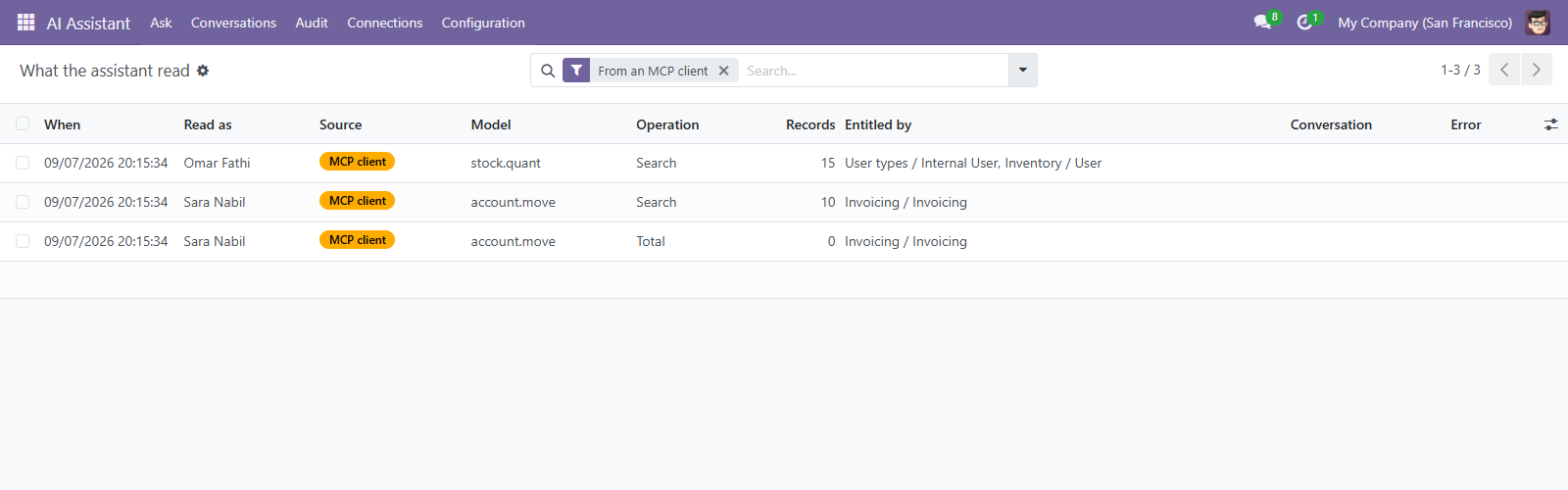Image resolution: width=1568 pixels, height=490 pixels.
Task: Check the account.move Search row checkbox
Action: (x=23, y=202)
